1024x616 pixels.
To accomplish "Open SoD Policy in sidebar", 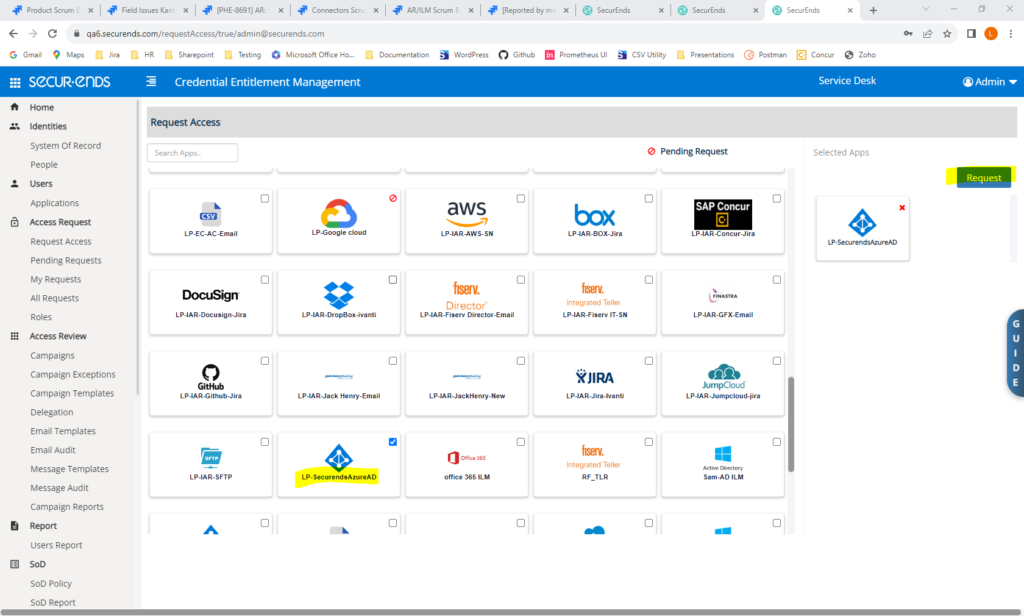I will 51,583.
